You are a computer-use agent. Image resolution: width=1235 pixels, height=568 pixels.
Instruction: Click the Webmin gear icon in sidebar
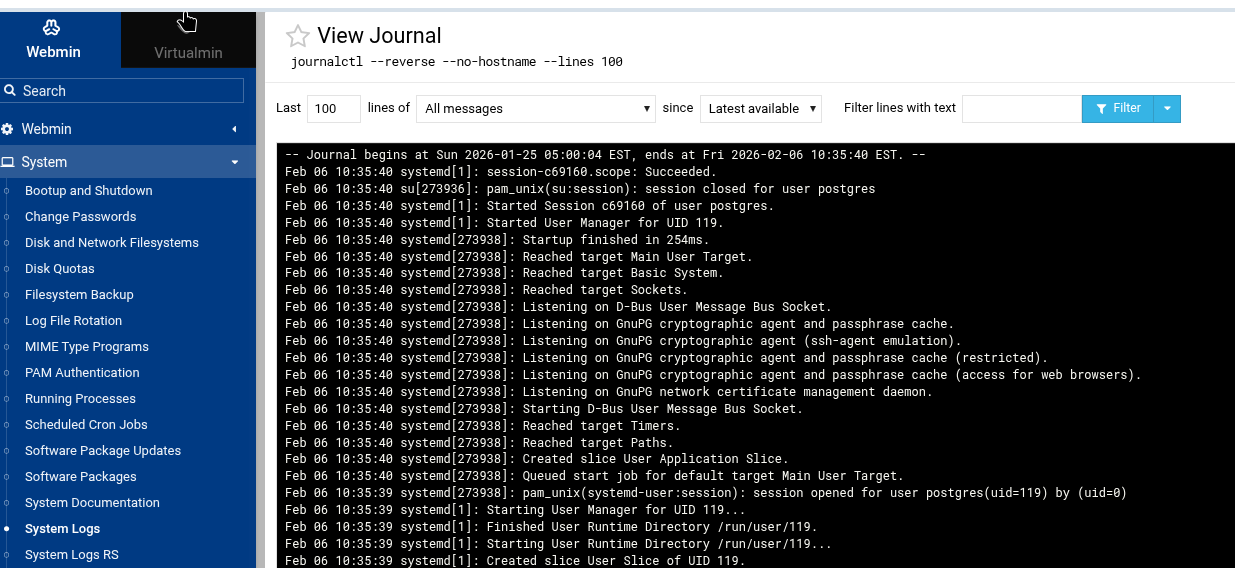pos(8,129)
